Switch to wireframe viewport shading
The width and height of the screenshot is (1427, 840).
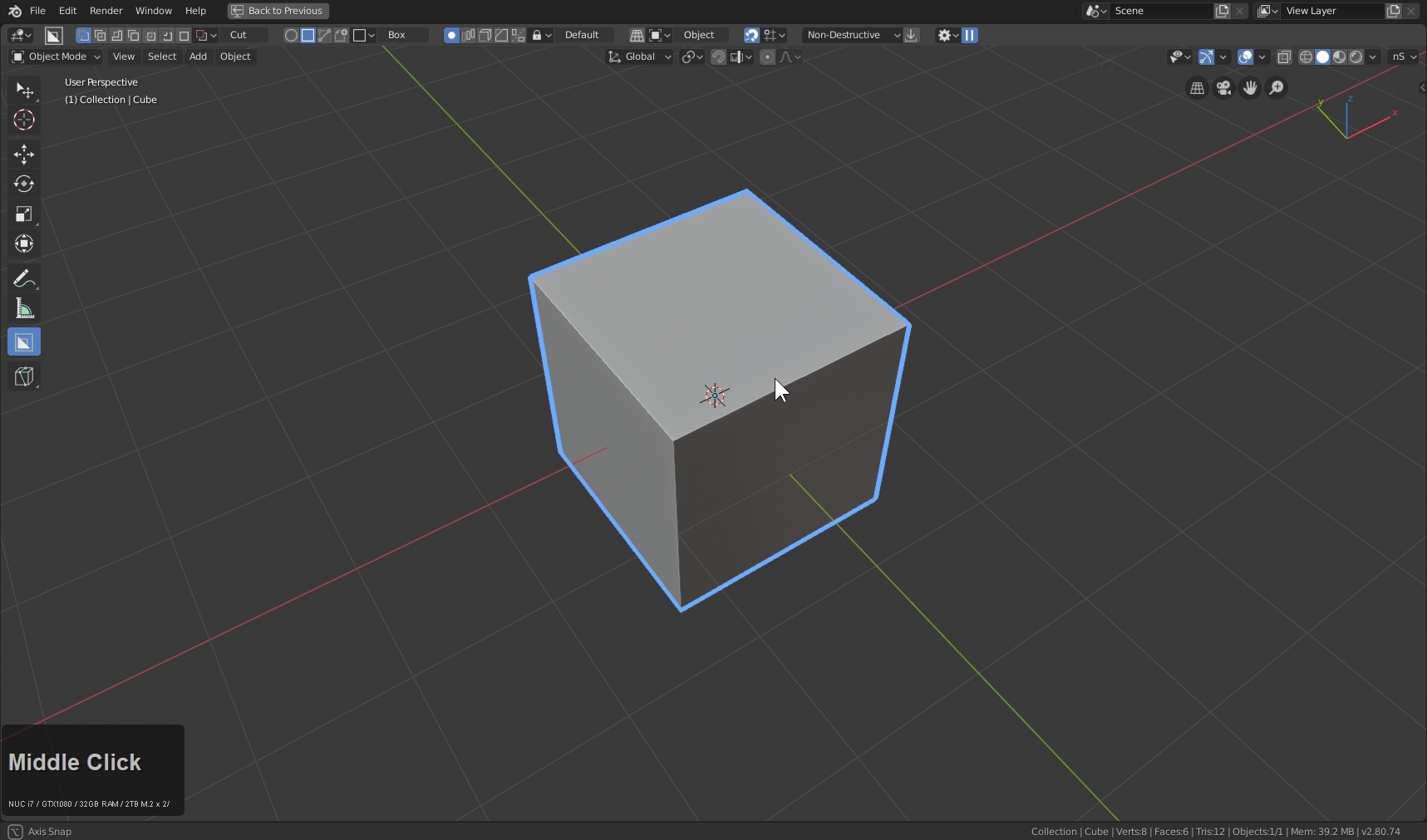click(1306, 56)
